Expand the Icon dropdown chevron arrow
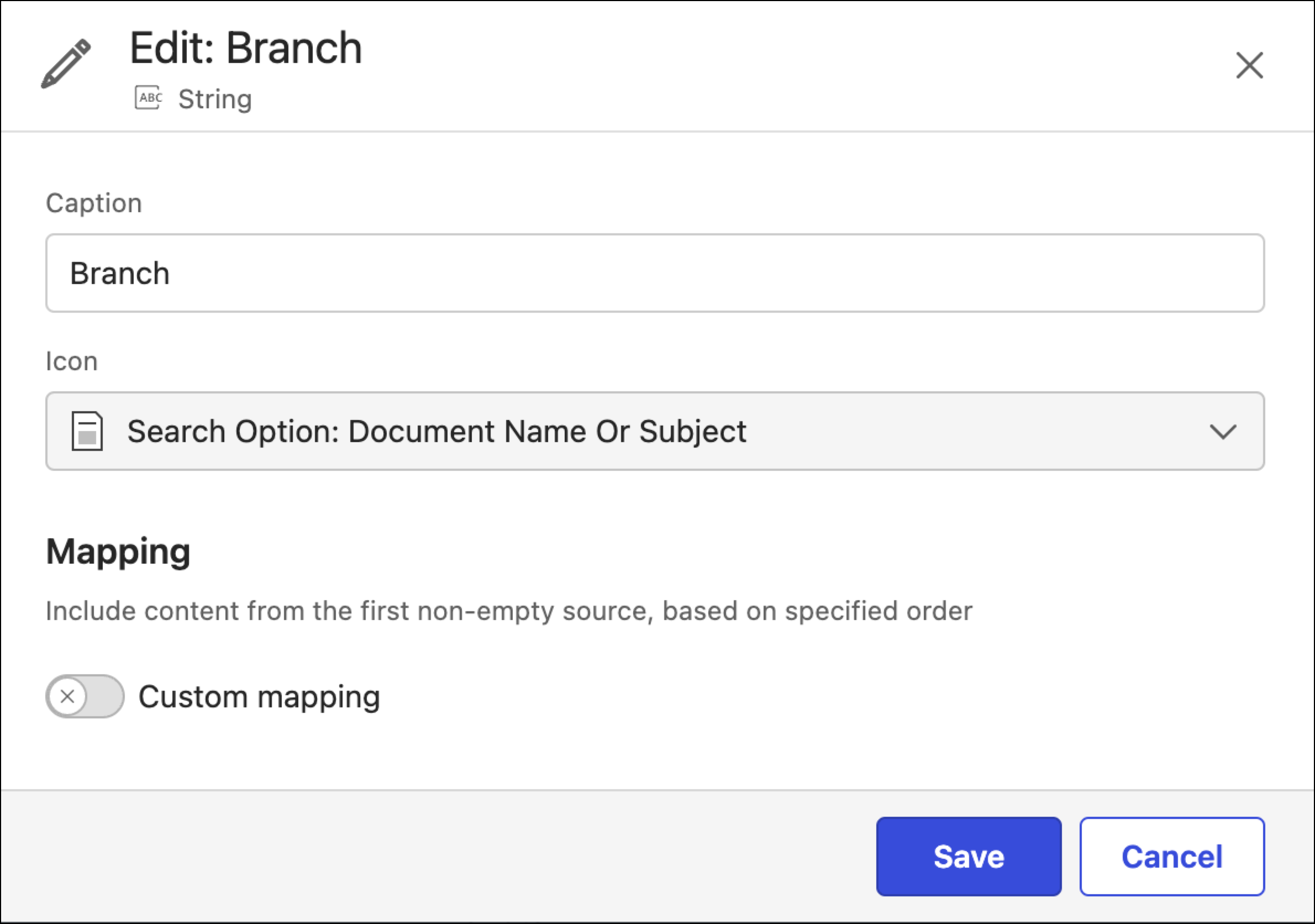The height and width of the screenshot is (924, 1315). 1223,432
